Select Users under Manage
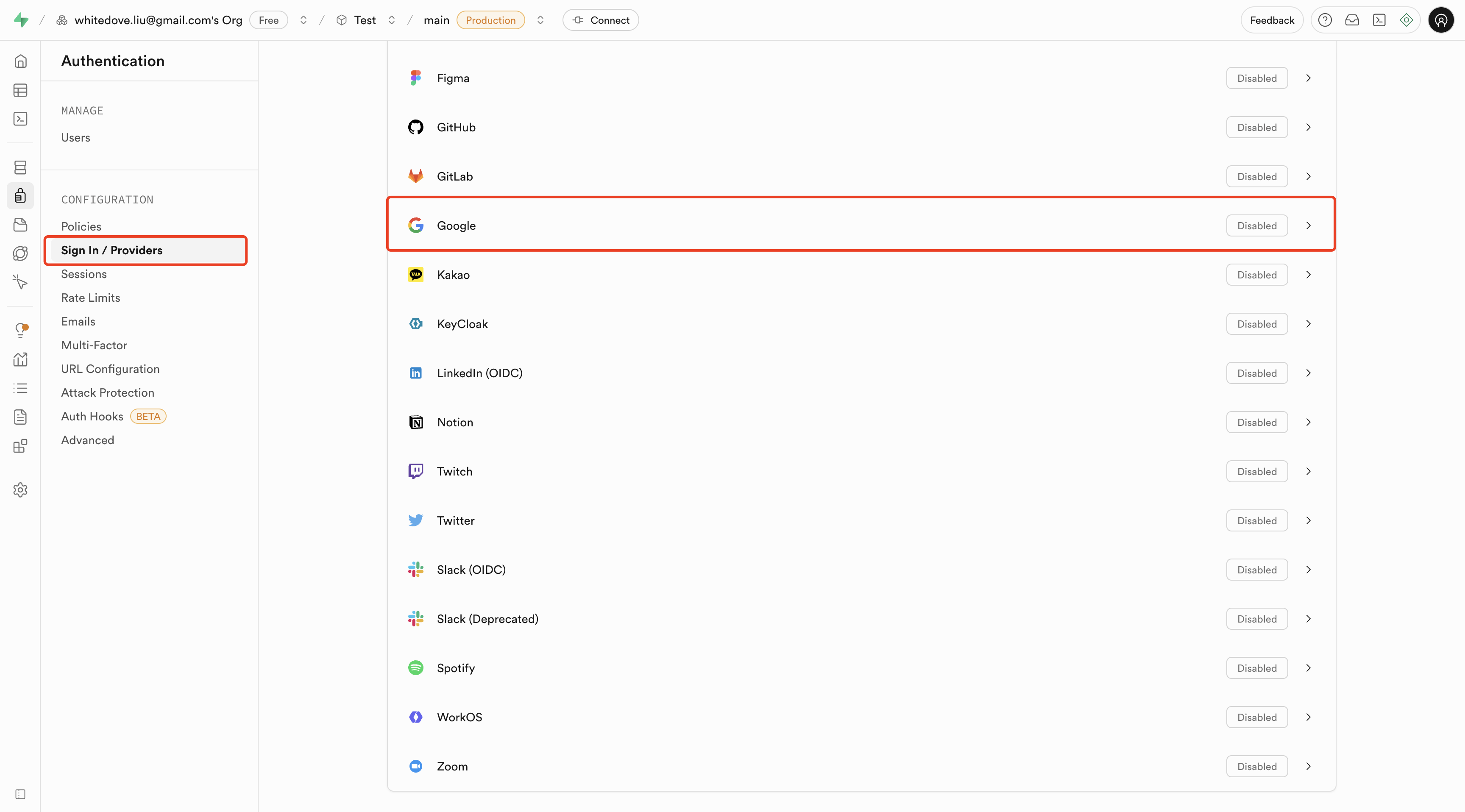This screenshot has height=812, width=1465. coord(75,138)
